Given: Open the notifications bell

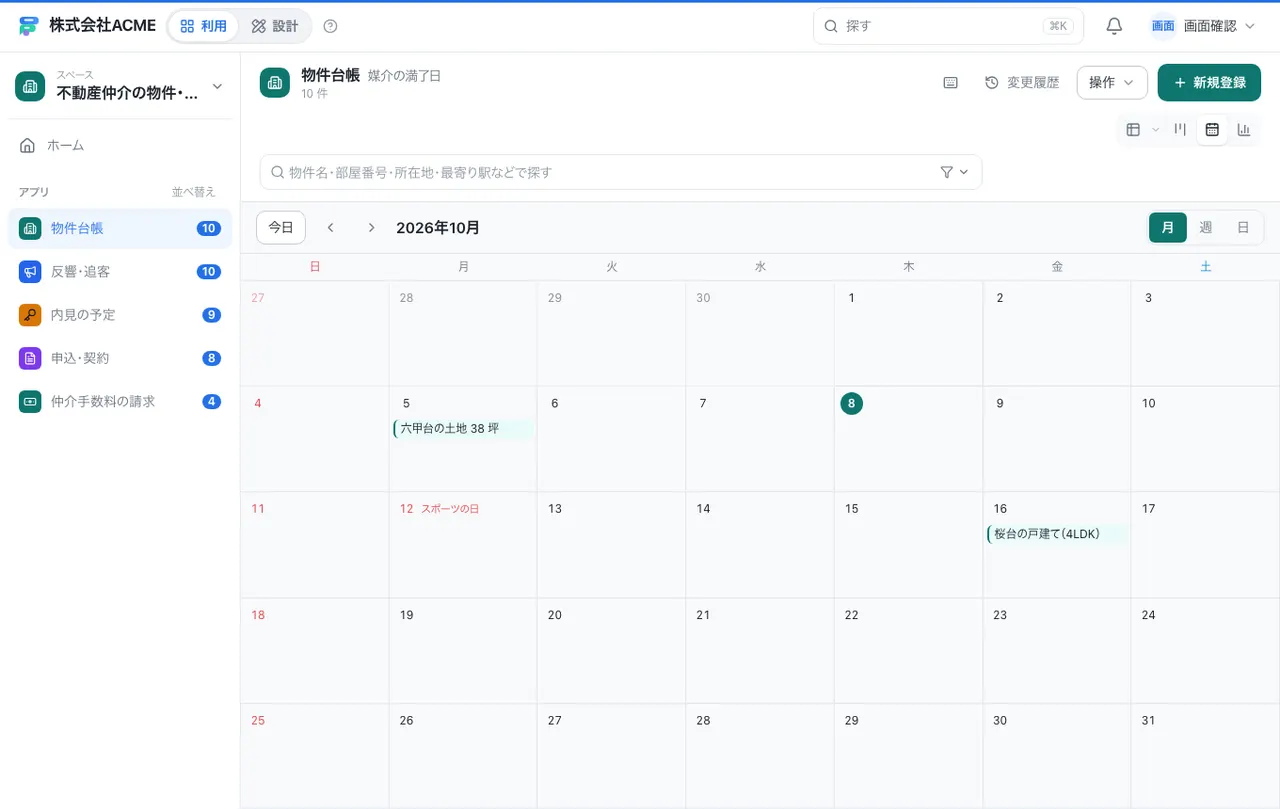Looking at the screenshot, I should click(1114, 26).
